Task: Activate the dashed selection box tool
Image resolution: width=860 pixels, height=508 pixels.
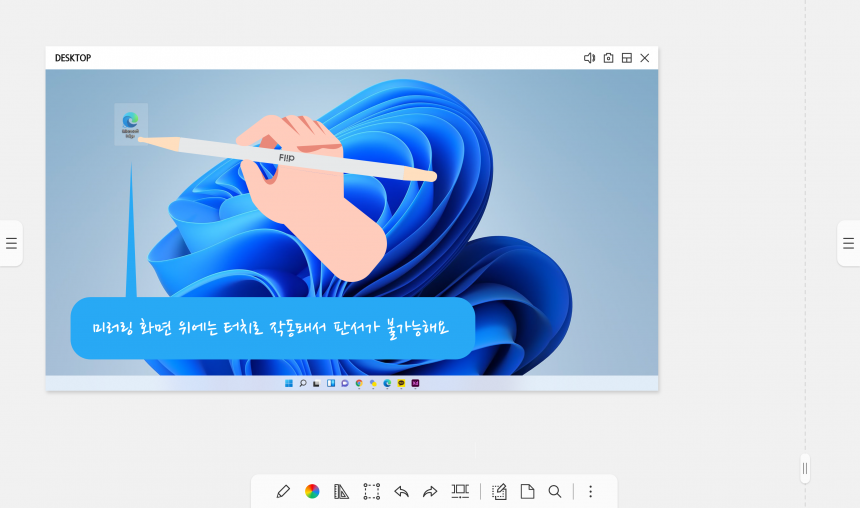Action: (371, 492)
